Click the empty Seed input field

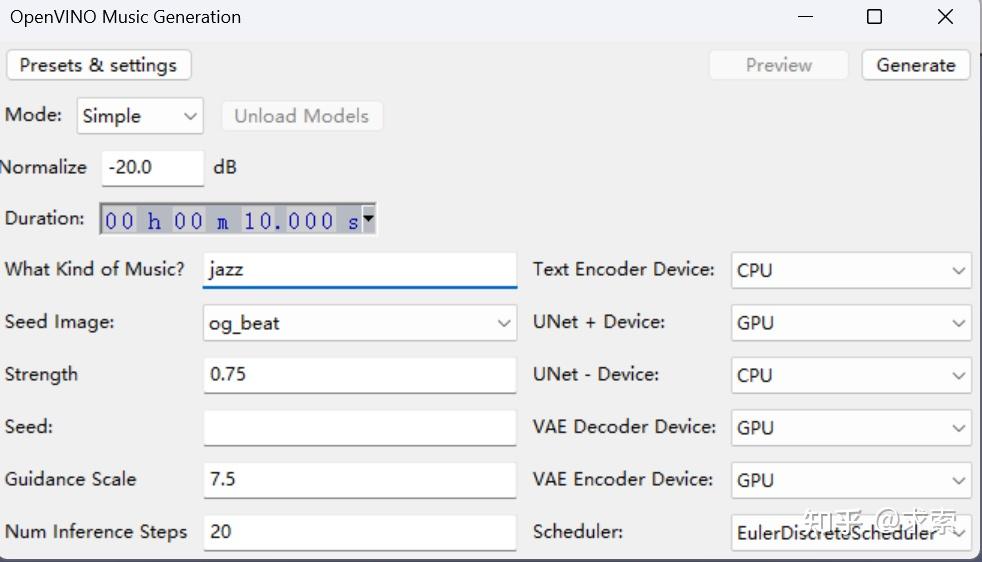(360, 428)
